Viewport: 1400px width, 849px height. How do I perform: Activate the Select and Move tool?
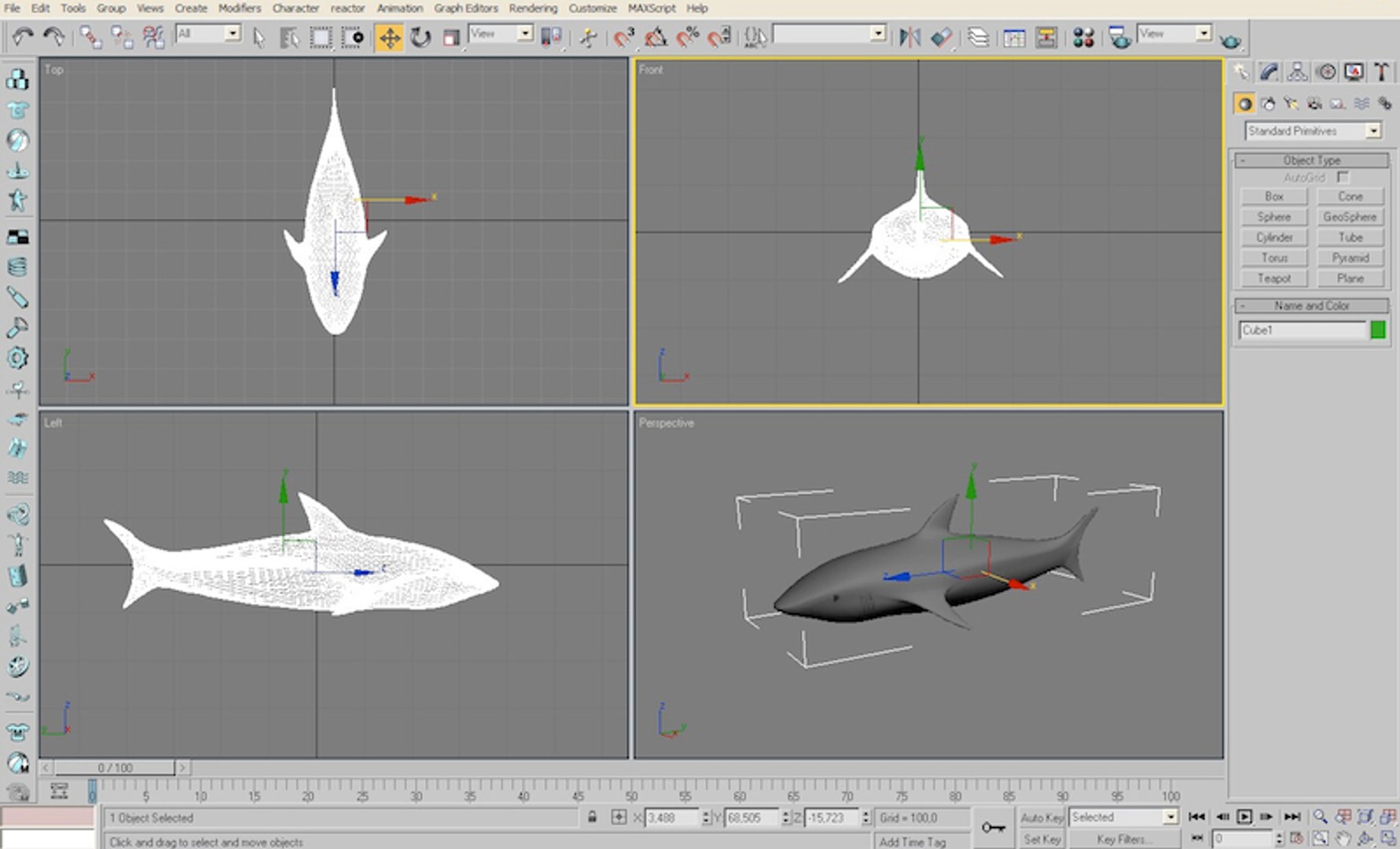click(x=389, y=37)
